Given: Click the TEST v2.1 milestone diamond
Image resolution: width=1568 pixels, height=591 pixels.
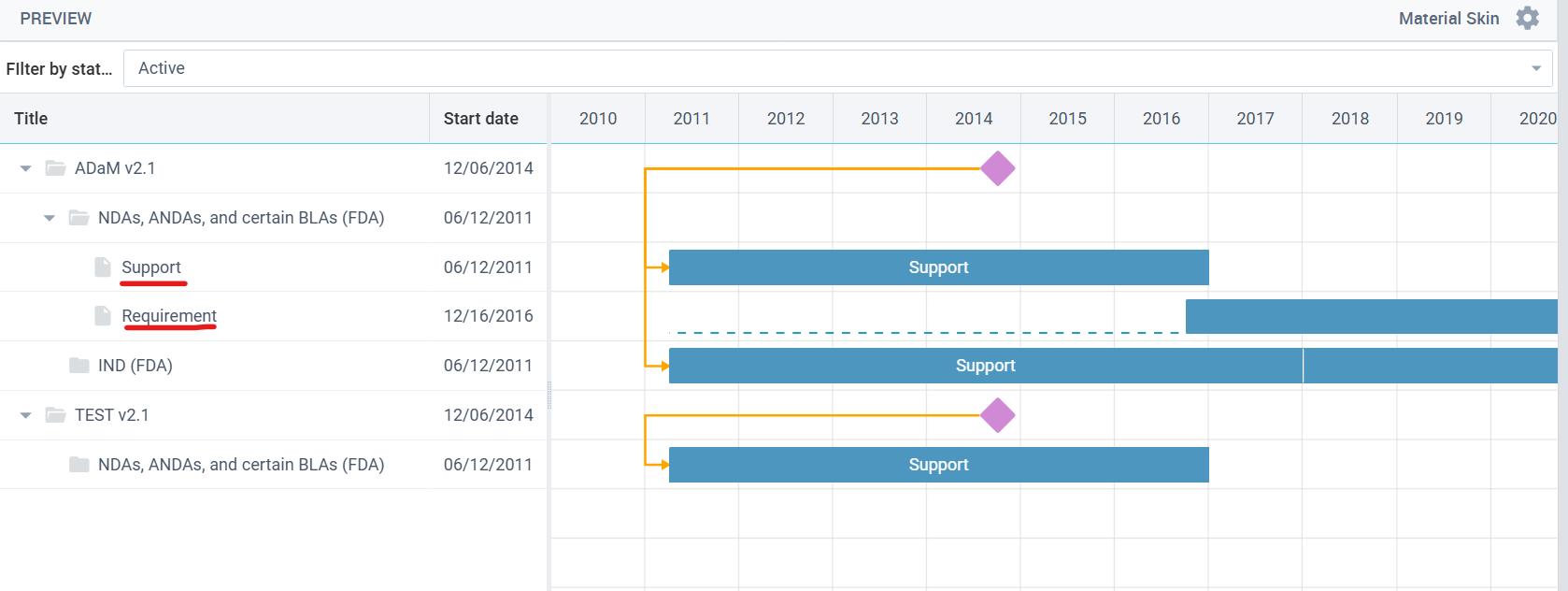Looking at the screenshot, I should coord(998,415).
